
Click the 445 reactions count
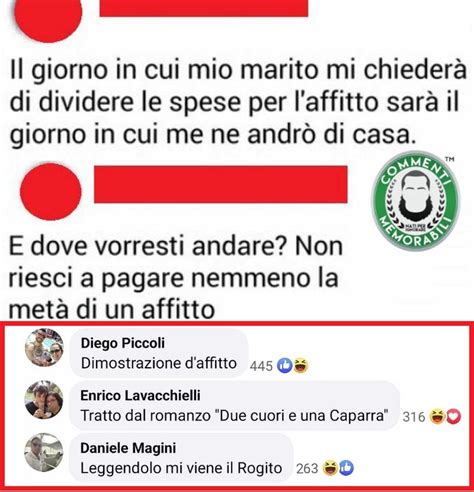(x=261, y=366)
